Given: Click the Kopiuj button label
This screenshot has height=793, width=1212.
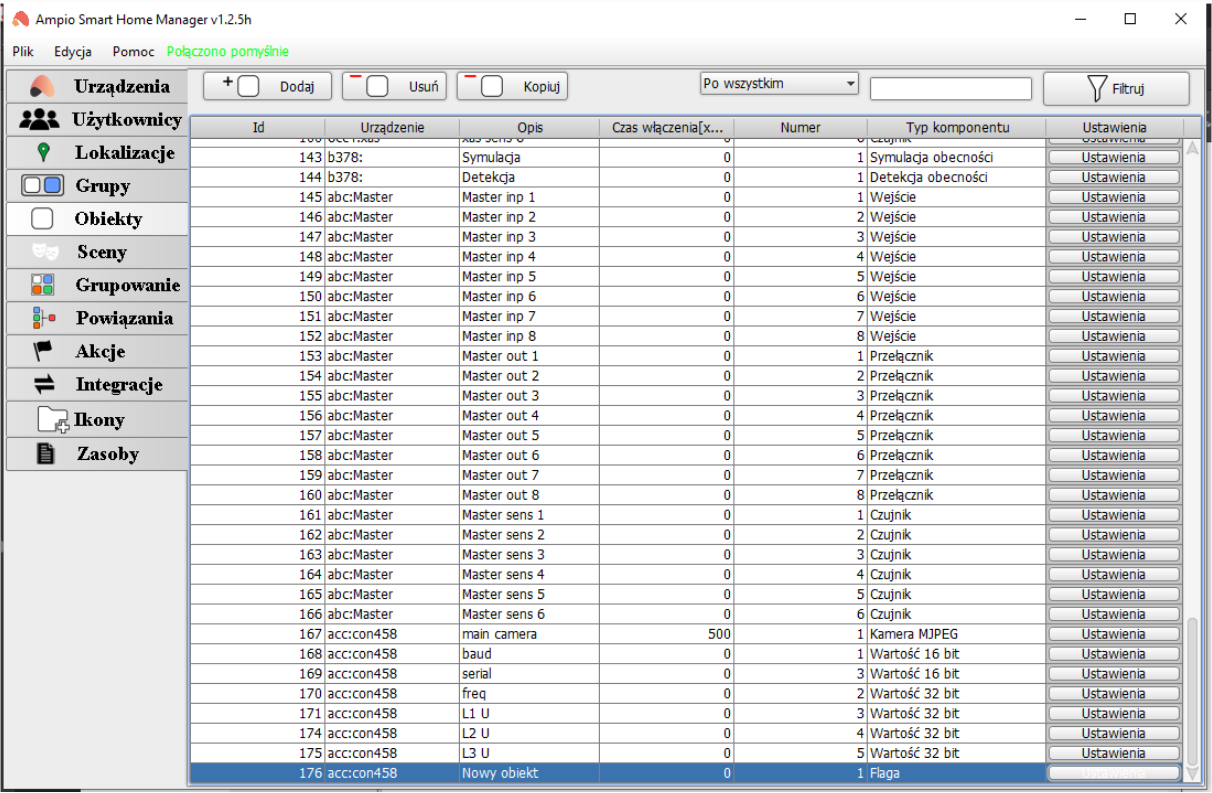Looking at the screenshot, I should tap(542, 87).
